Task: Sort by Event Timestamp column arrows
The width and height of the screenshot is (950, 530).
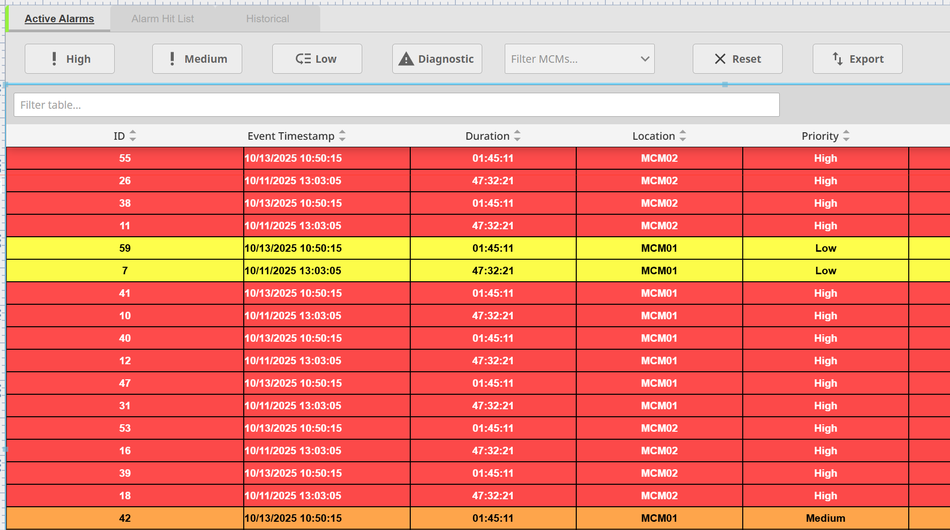Action: 342,136
